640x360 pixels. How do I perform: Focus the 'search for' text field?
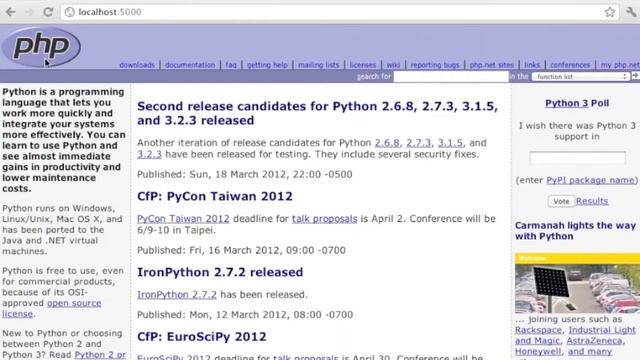(451, 76)
